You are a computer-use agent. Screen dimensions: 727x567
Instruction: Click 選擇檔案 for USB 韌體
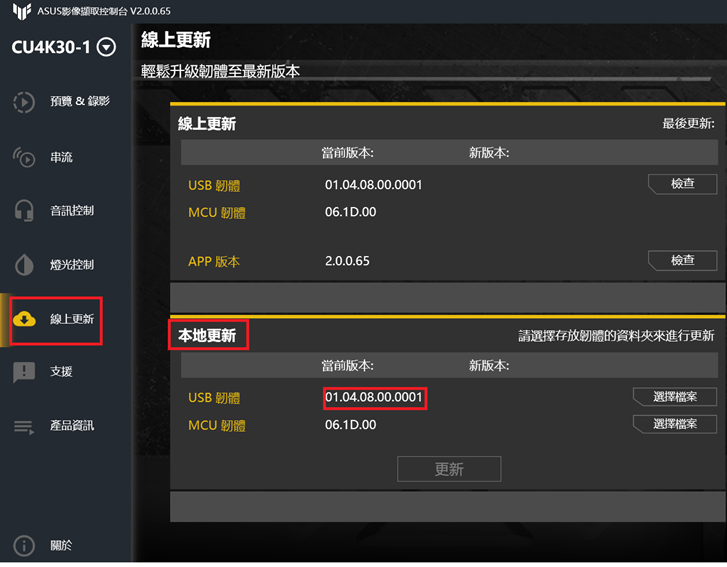click(x=675, y=397)
